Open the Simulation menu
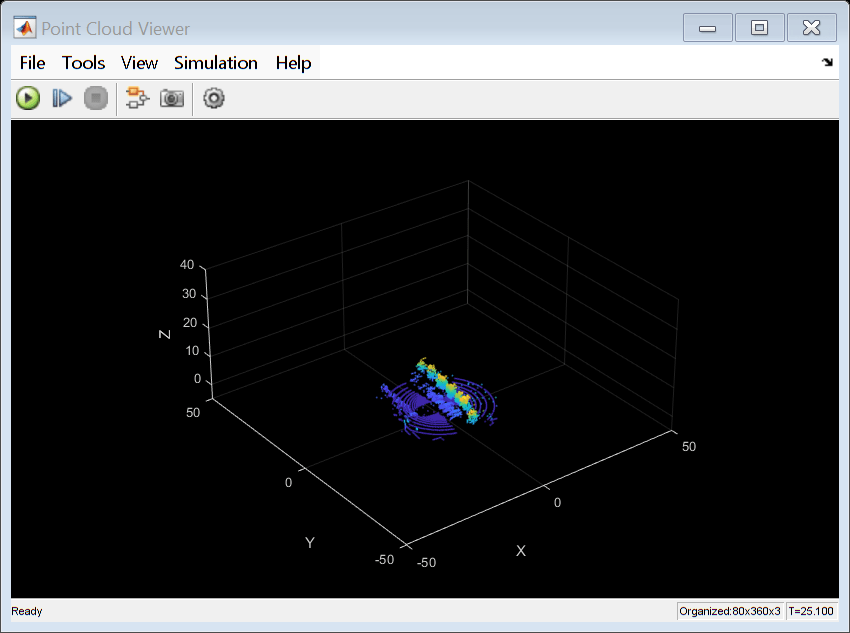 [x=216, y=62]
